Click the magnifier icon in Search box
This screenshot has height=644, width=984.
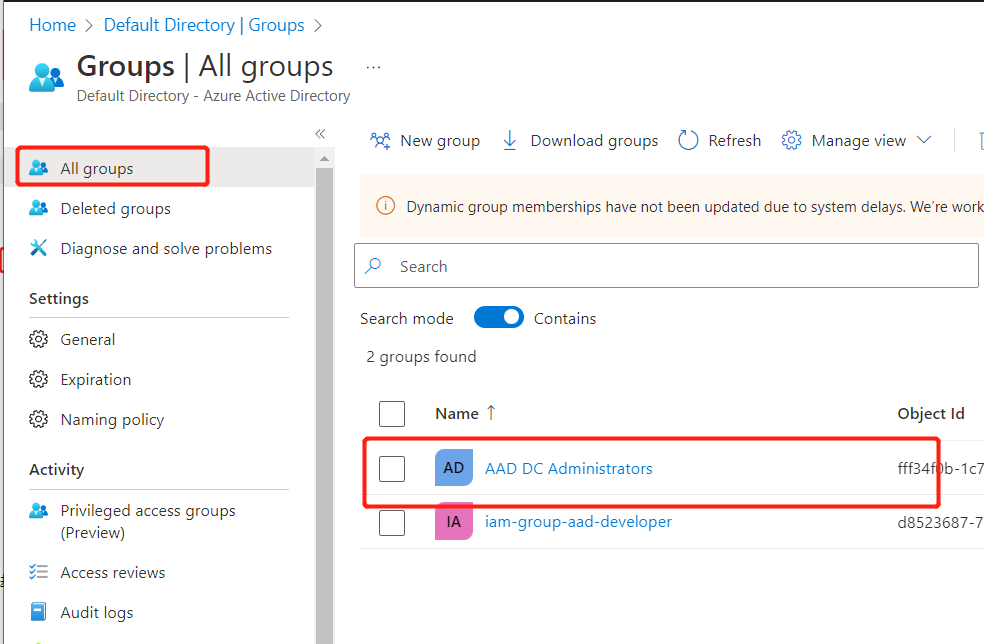coord(373,266)
